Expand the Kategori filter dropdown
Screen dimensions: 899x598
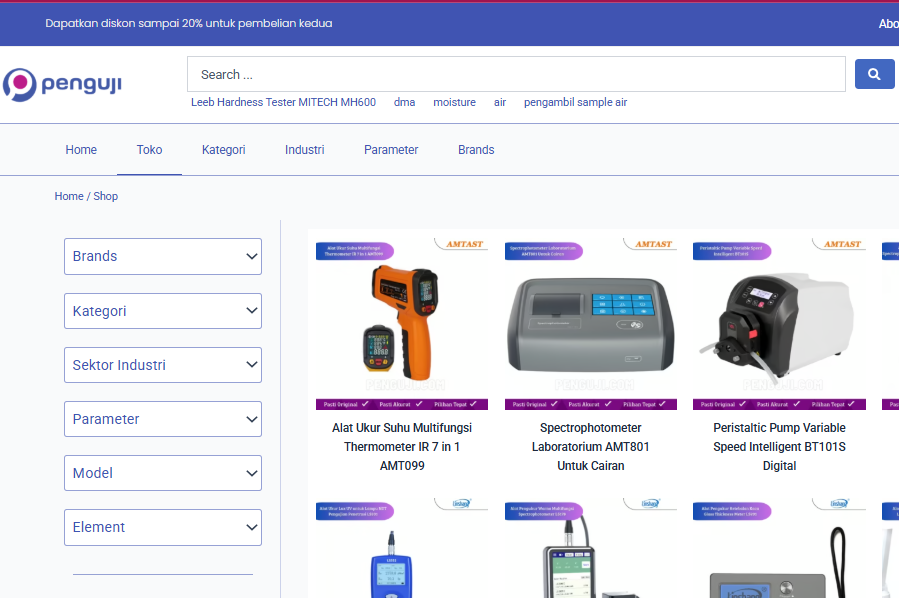click(x=163, y=311)
